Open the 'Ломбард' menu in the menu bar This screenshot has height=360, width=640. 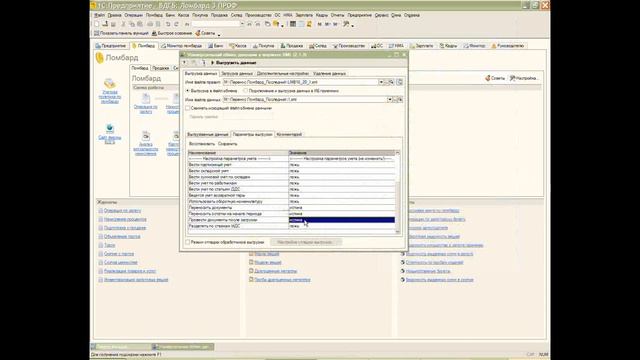point(154,15)
